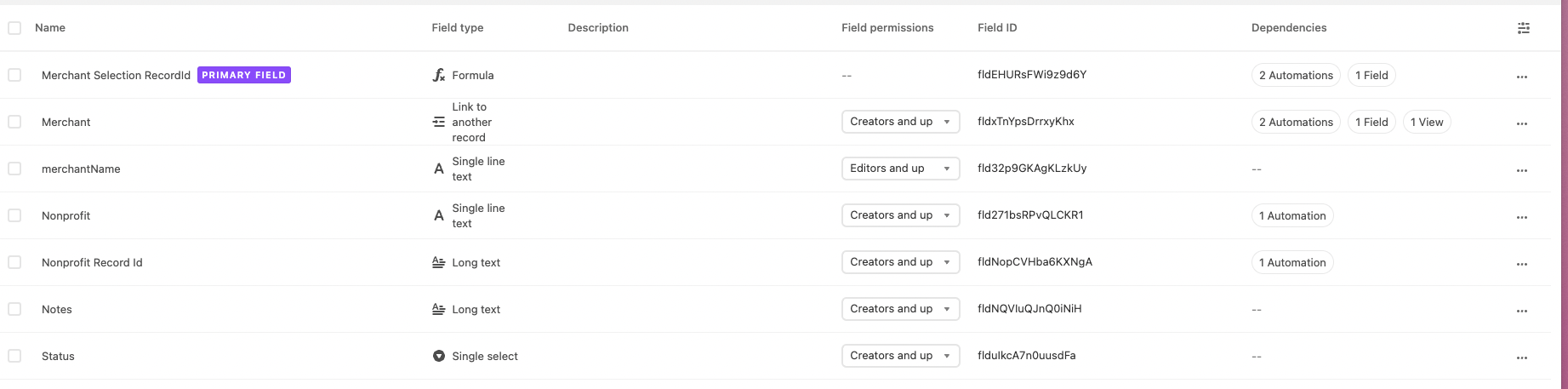Screen dimensions: 1568x389
Task: Click the Formula field type icon
Action: click(x=439, y=75)
